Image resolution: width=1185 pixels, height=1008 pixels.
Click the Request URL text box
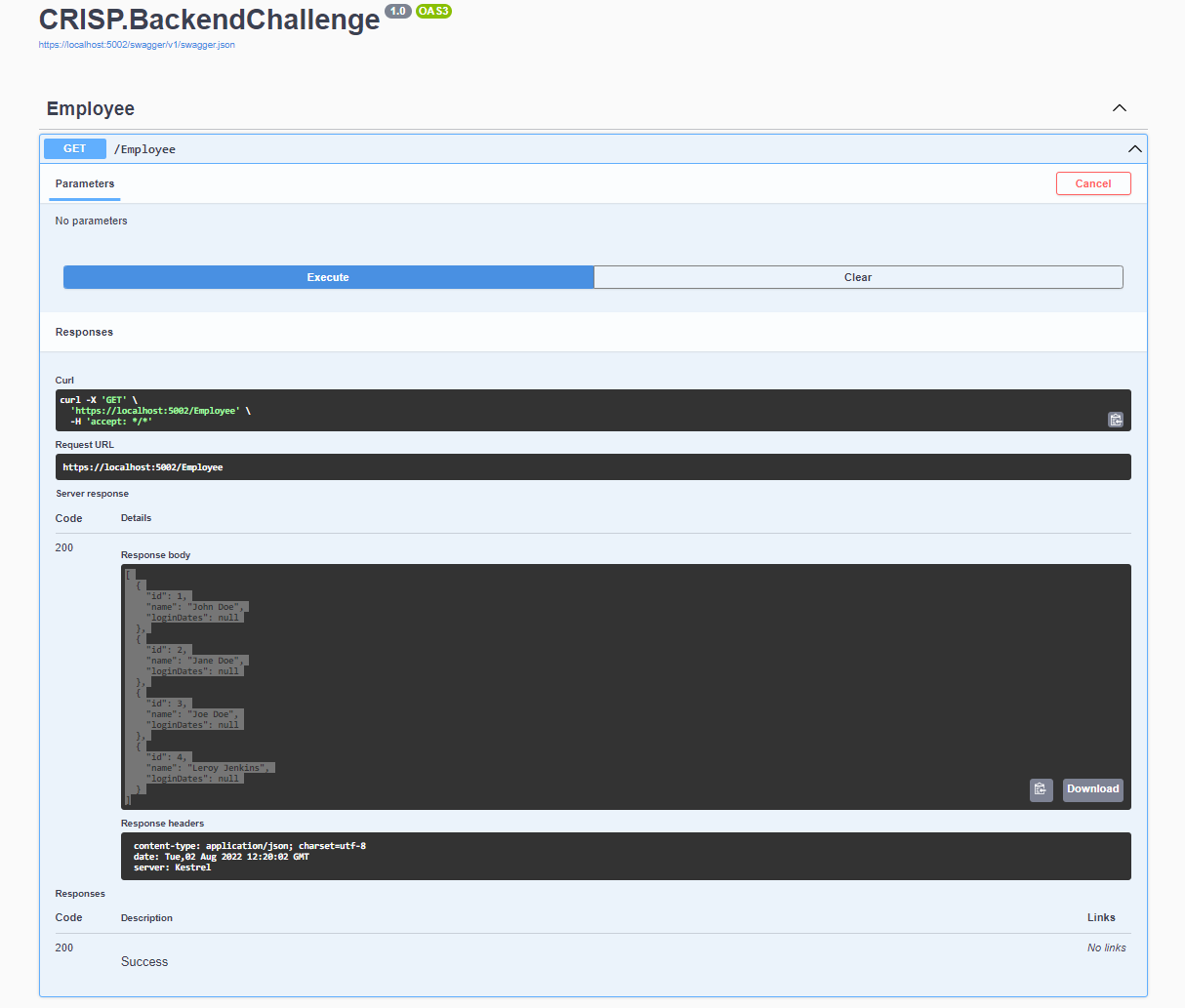[x=593, y=467]
